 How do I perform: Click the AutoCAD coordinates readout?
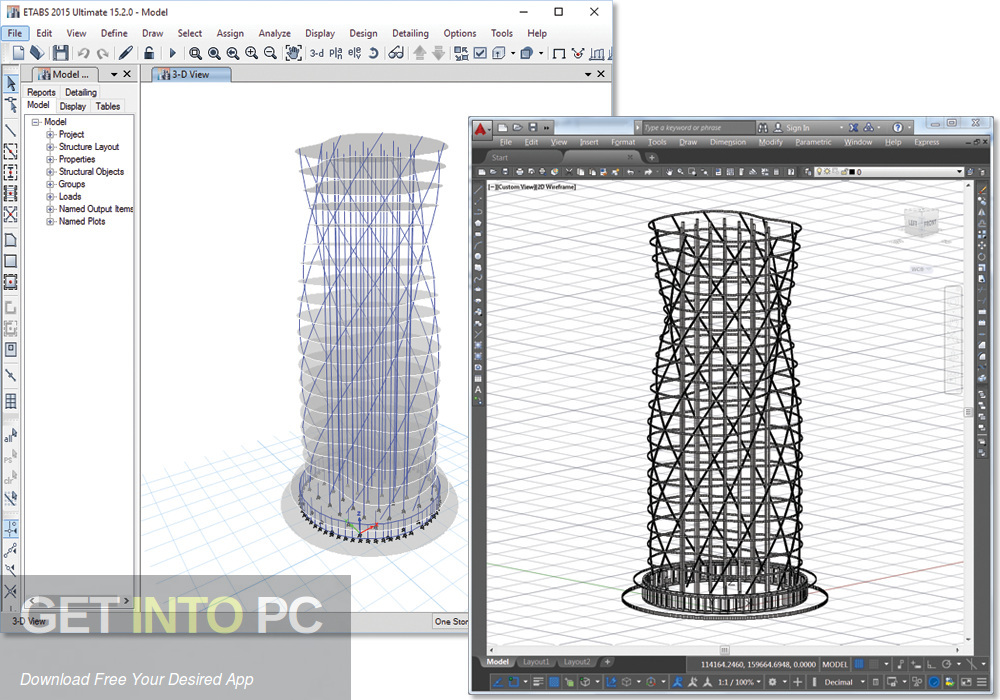[758, 664]
